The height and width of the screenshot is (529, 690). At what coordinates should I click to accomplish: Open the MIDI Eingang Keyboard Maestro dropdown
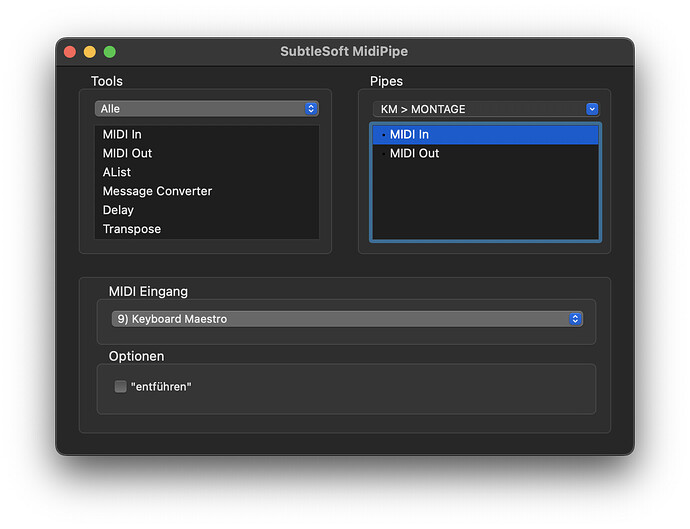[347, 319]
